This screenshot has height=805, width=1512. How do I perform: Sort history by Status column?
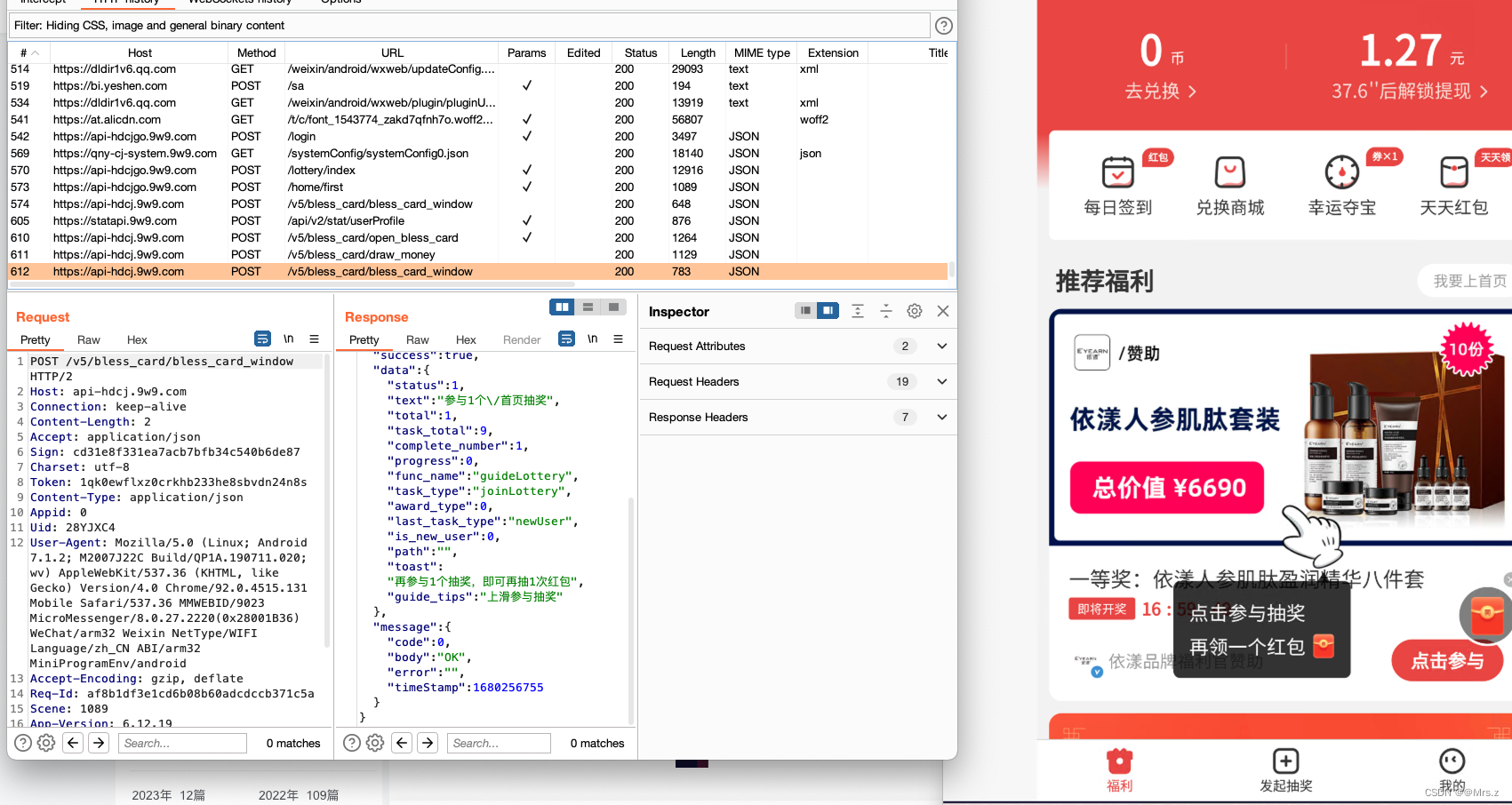(x=641, y=52)
